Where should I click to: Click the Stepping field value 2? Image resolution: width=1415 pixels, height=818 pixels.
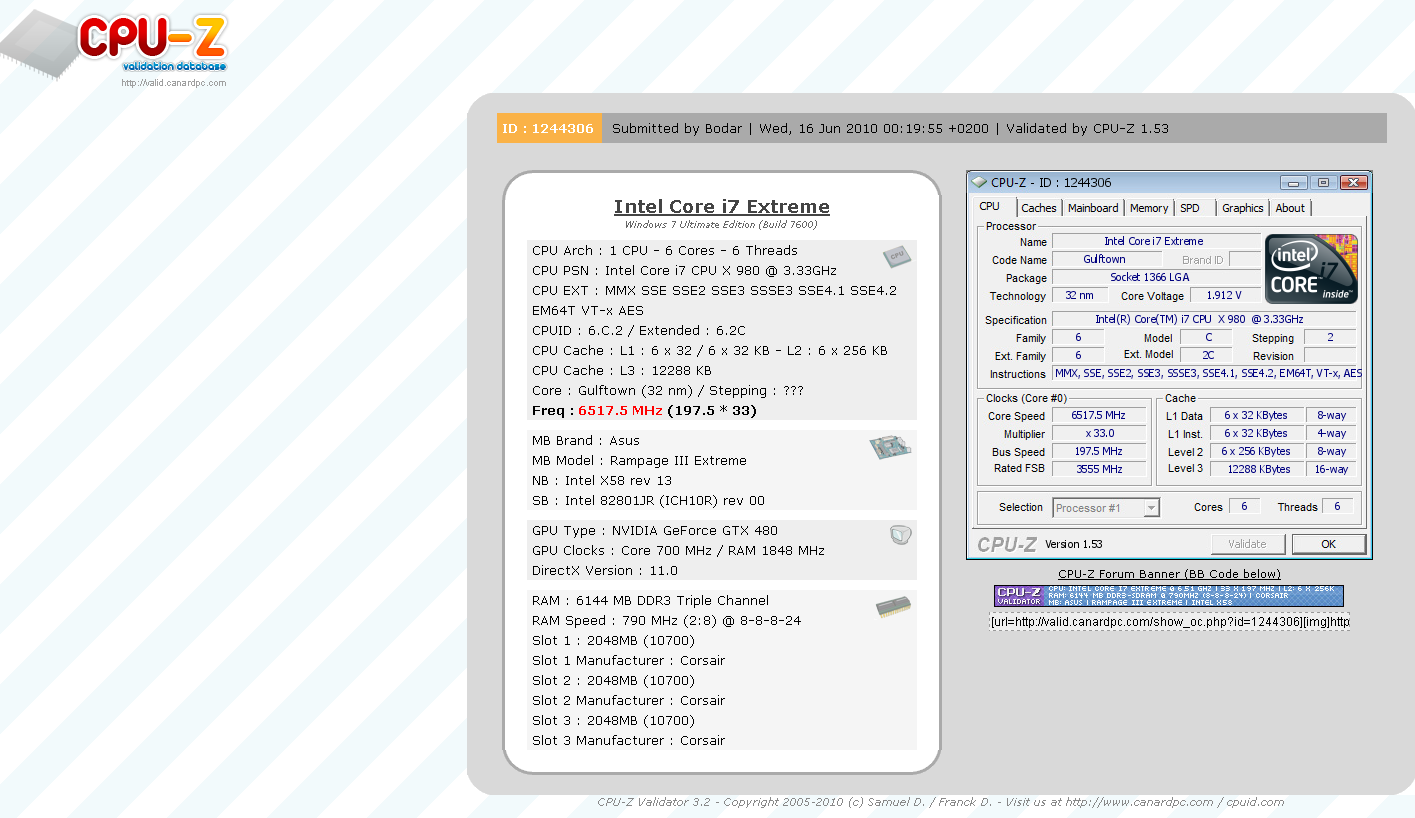tap(1330, 338)
